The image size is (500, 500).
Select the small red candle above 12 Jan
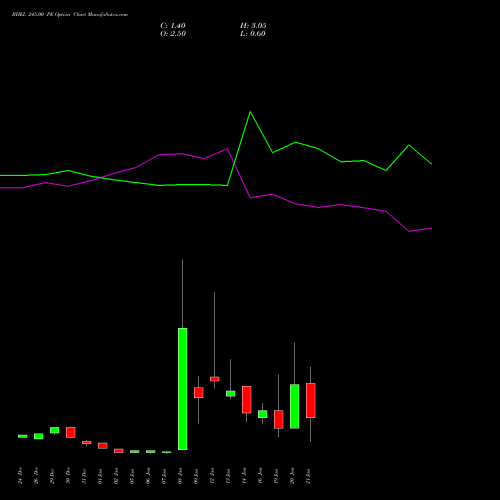point(214,379)
